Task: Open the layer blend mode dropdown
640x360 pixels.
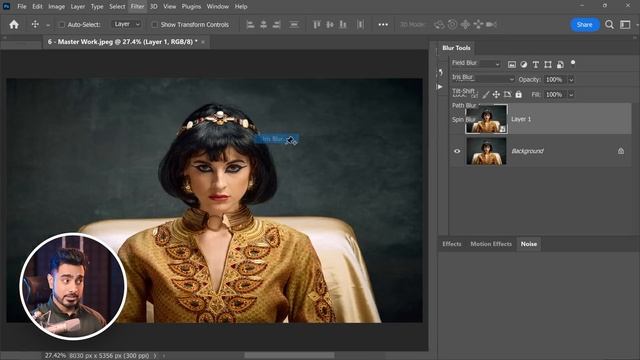Action: tap(482, 78)
